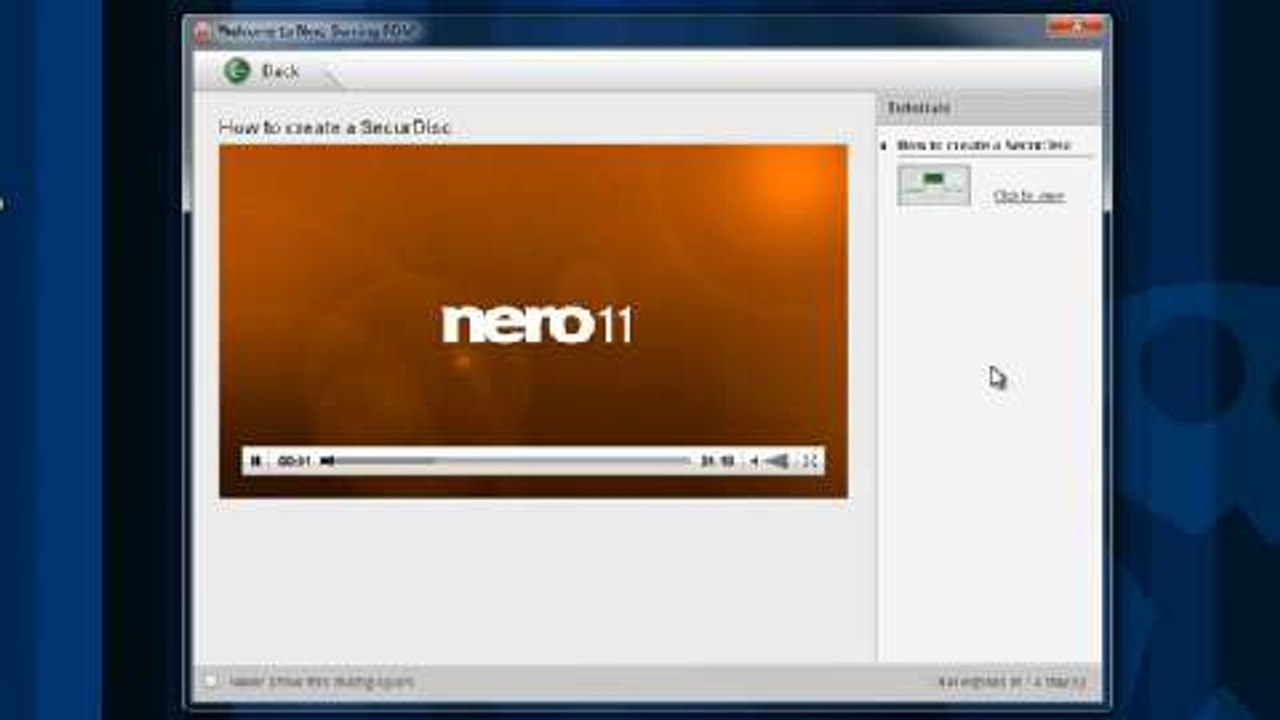
Task: Open the SecurDisc tutorial thumbnail
Action: click(x=934, y=185)
